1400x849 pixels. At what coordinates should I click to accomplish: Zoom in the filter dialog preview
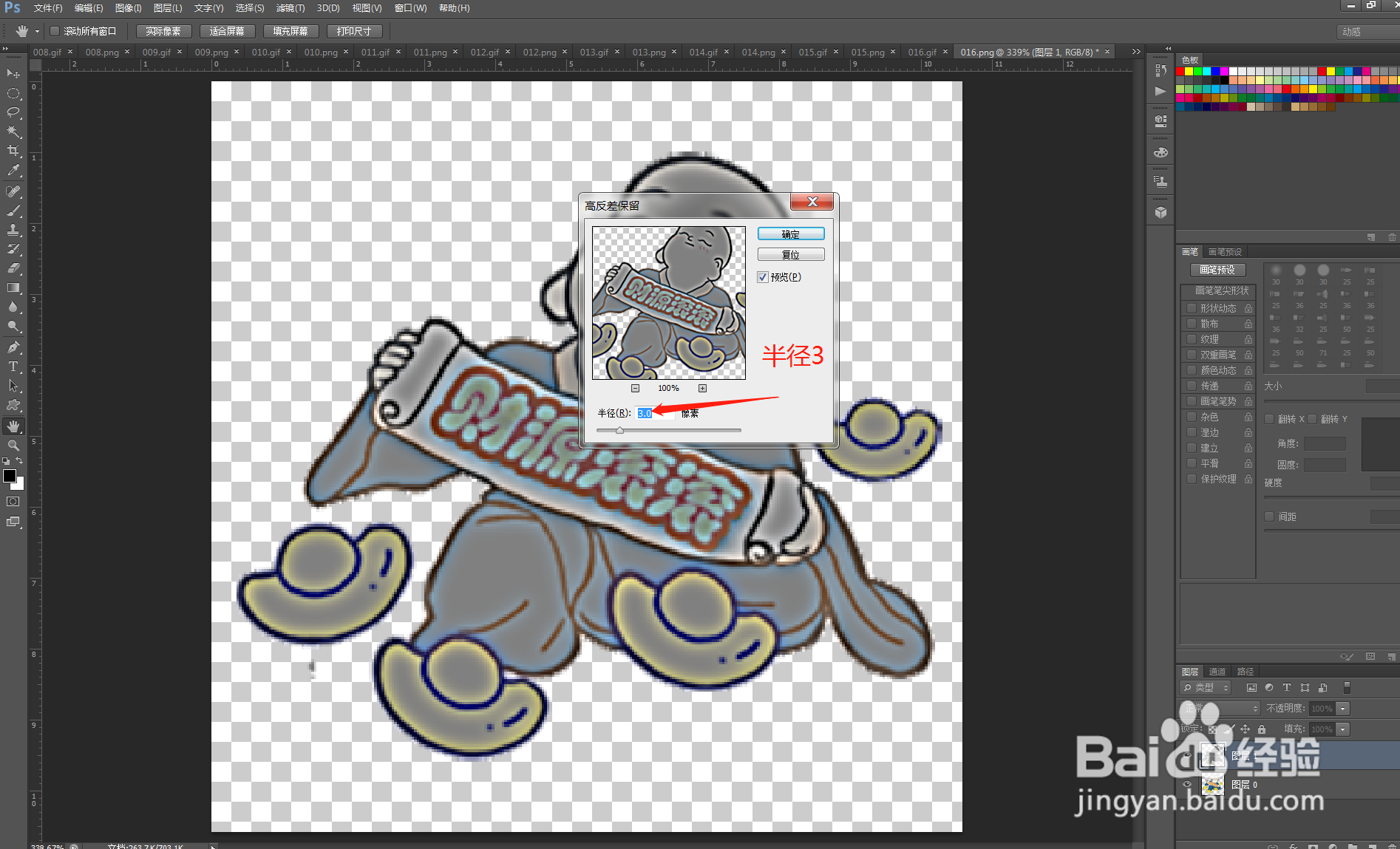click(x=702, y=388)
